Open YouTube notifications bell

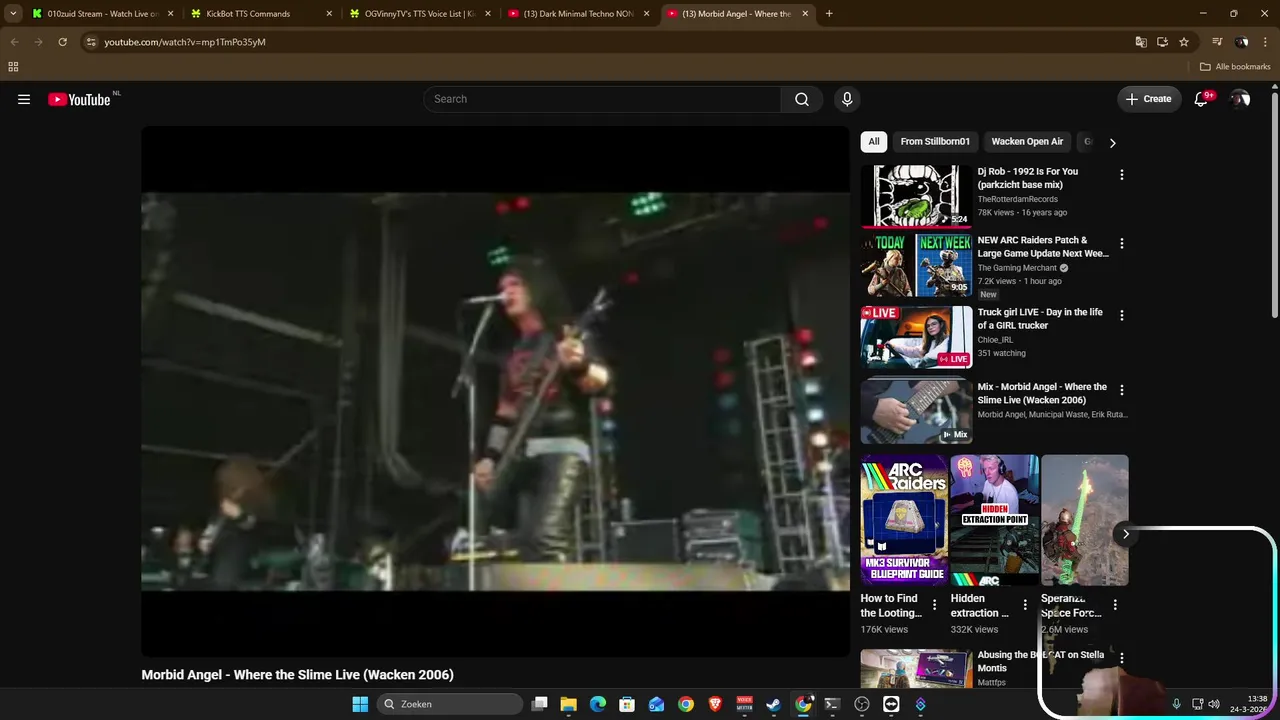tap(1202, 99)
